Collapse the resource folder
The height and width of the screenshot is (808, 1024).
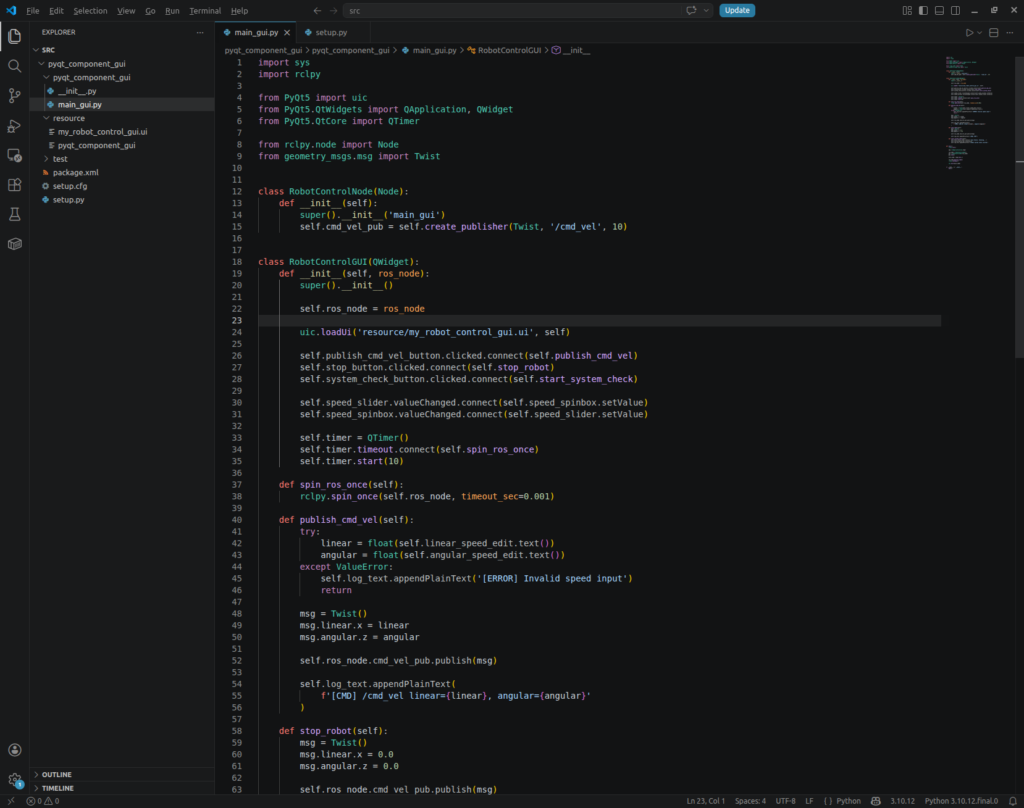46,118
